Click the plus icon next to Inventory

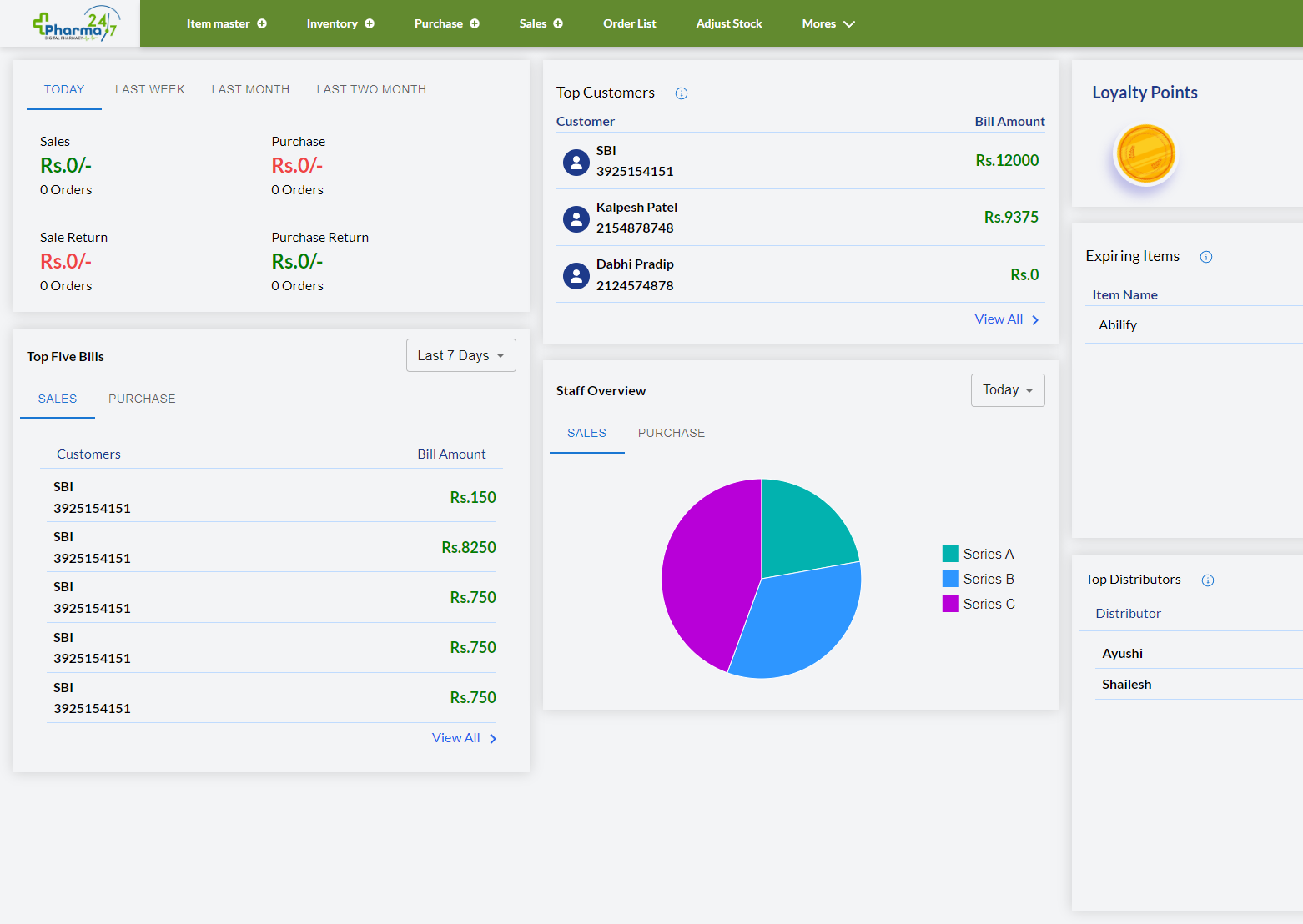point(370,23)
